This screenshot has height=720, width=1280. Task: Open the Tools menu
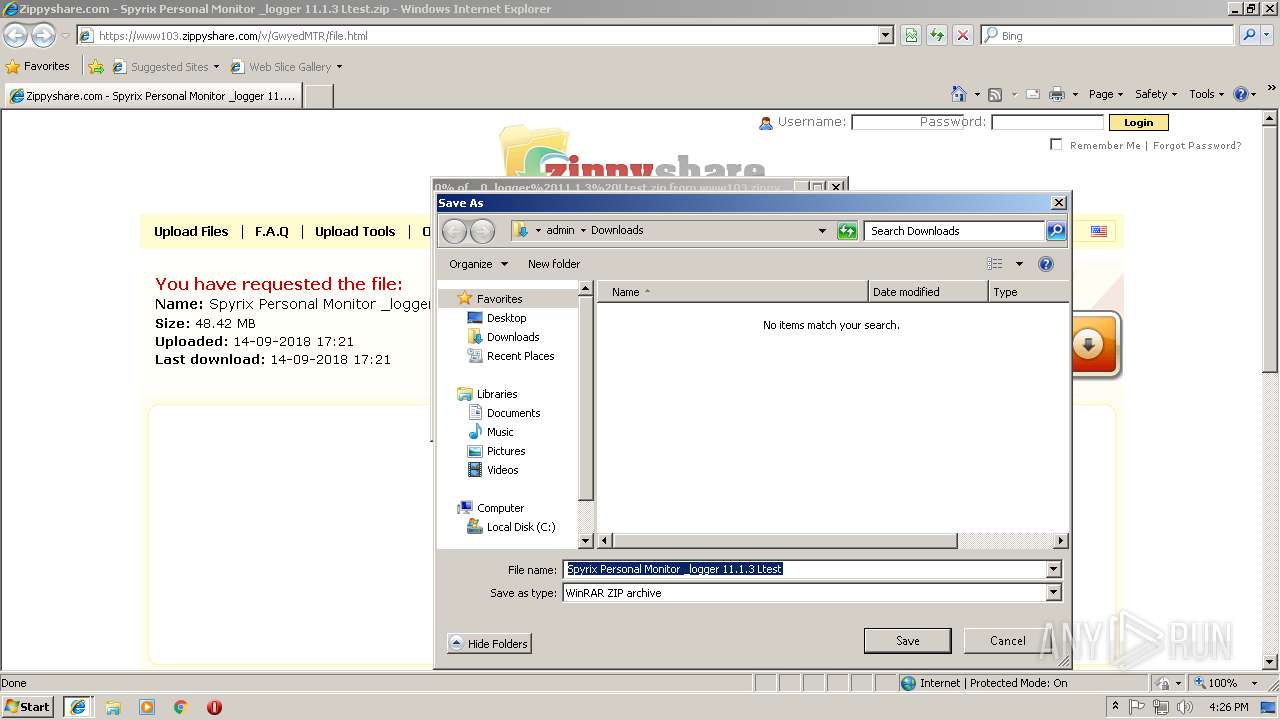pos(1207,94)
